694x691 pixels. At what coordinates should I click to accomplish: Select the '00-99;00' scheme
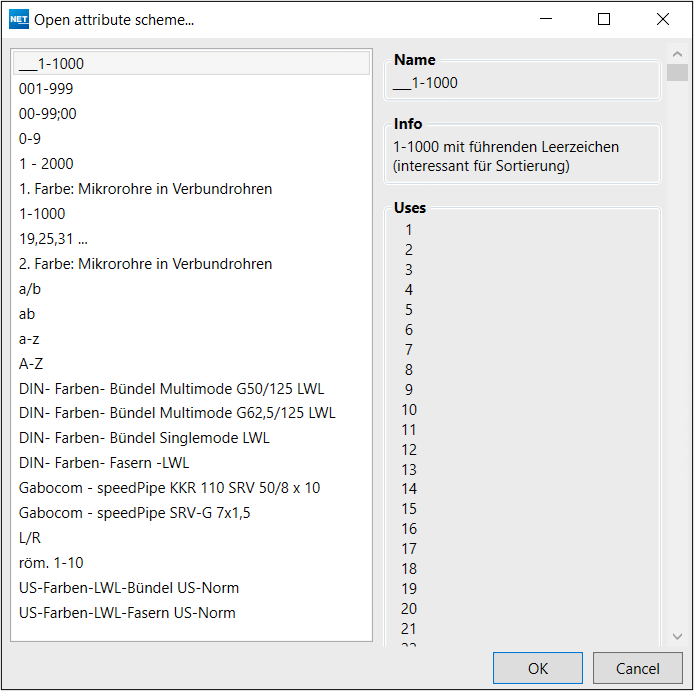(x=192, y=114)
